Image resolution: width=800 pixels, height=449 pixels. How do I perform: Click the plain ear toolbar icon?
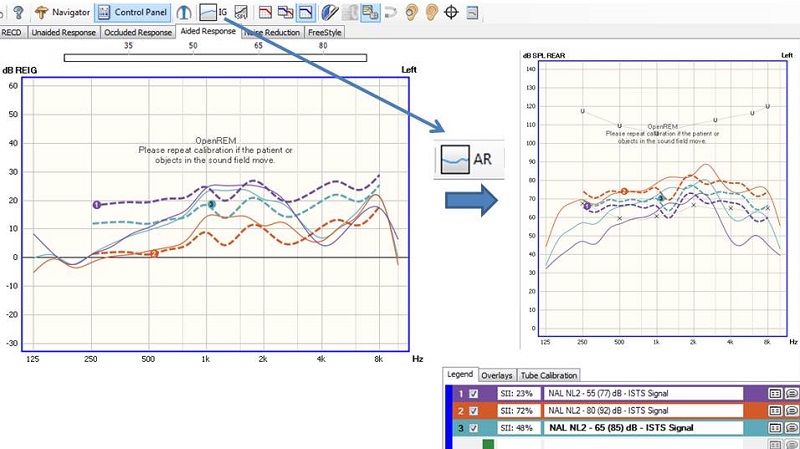pyautogui.click(x=432, y=12)
